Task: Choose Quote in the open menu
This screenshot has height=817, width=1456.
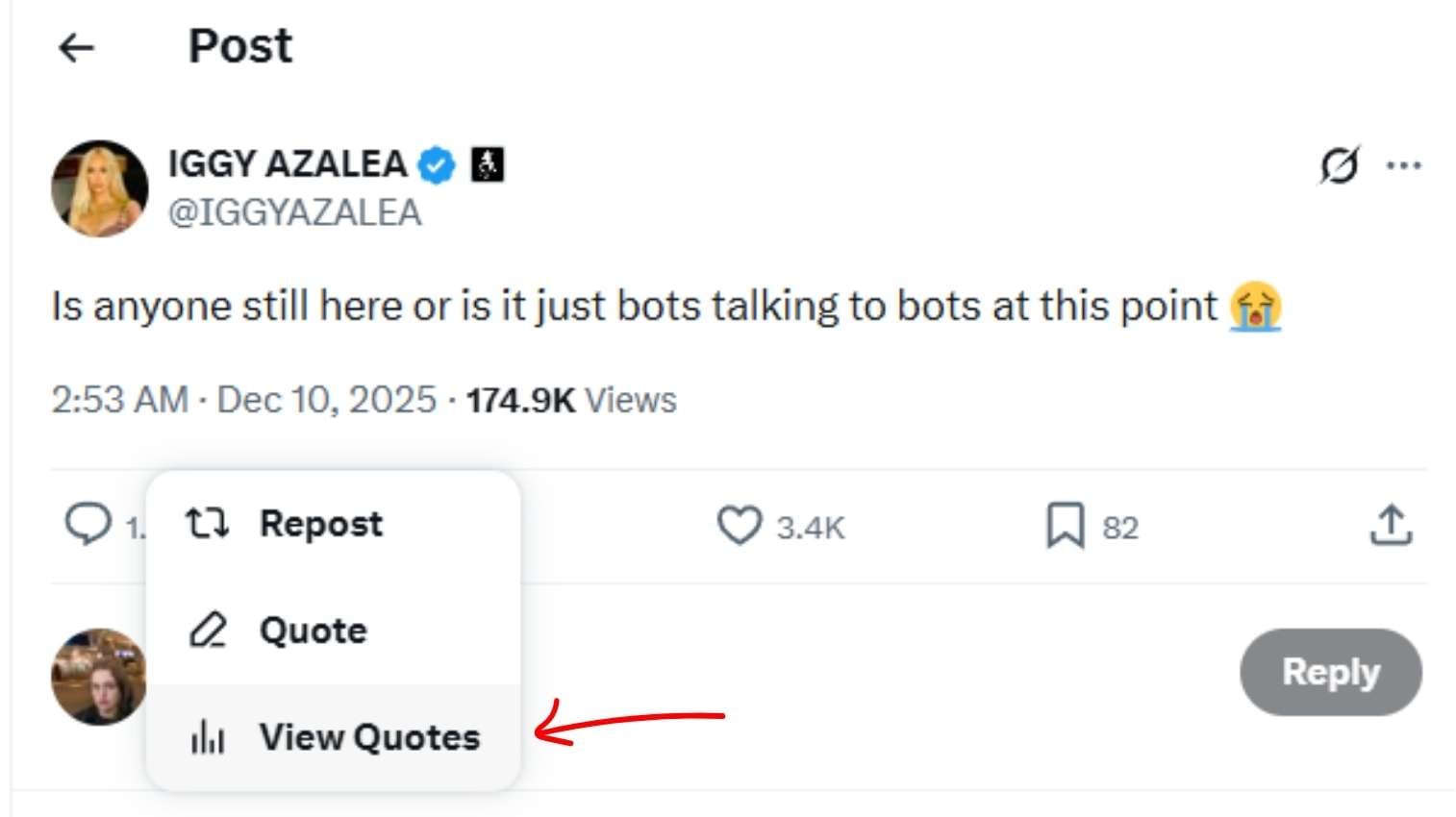Action: pos(312,631)
